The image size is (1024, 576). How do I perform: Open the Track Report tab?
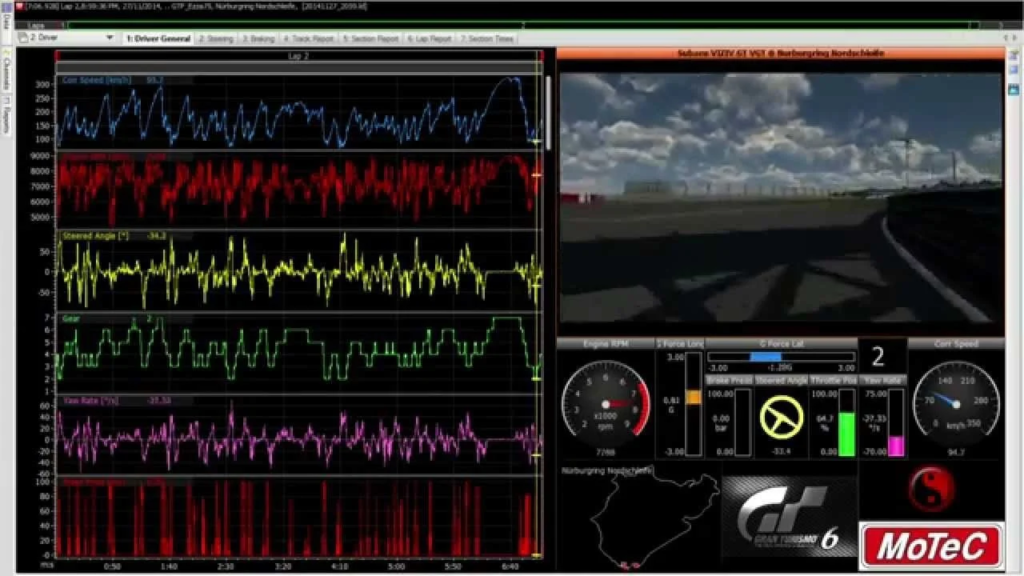pos(308,39)
